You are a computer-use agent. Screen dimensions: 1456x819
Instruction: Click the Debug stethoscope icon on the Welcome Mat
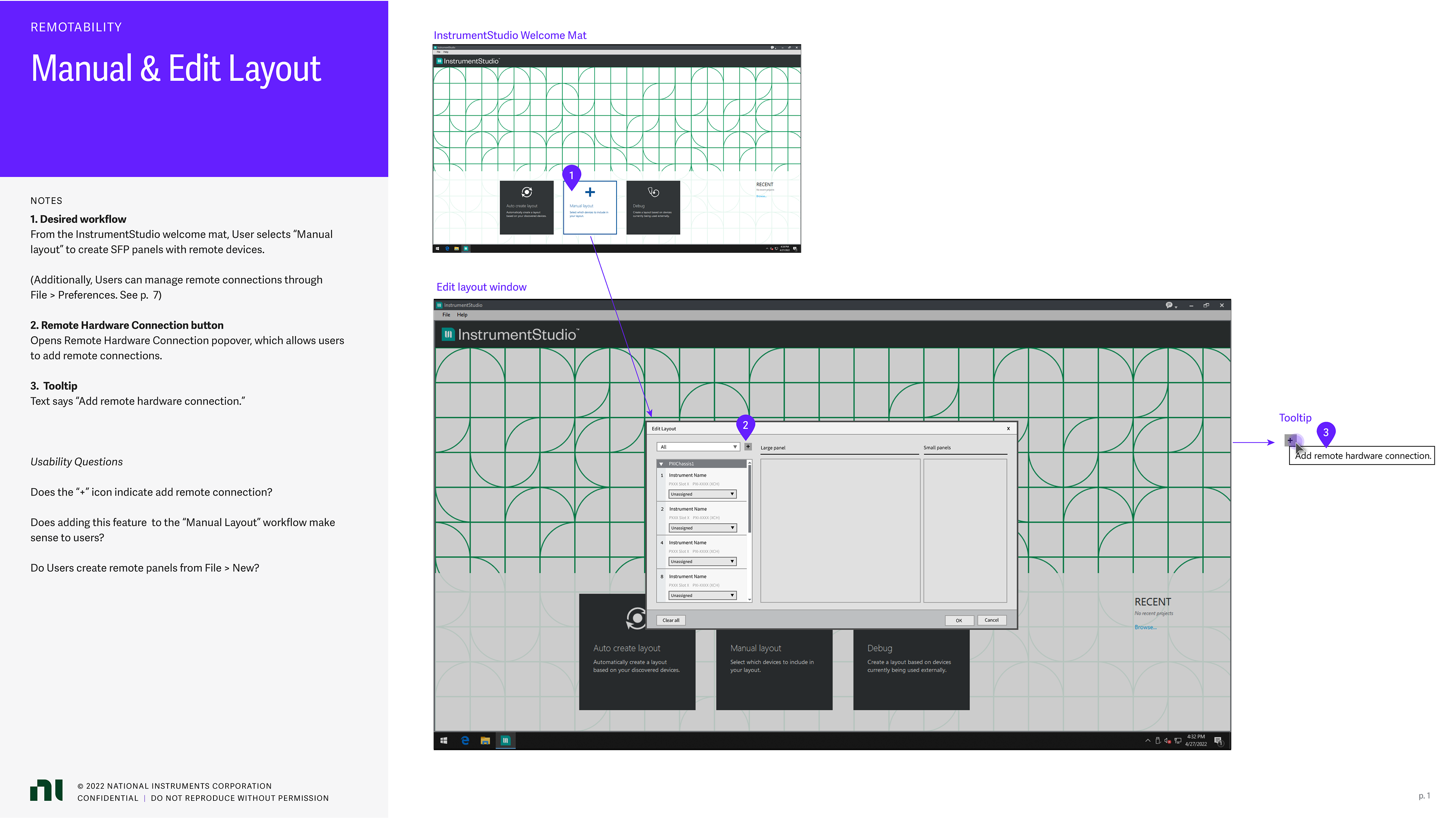coord(653,192)
